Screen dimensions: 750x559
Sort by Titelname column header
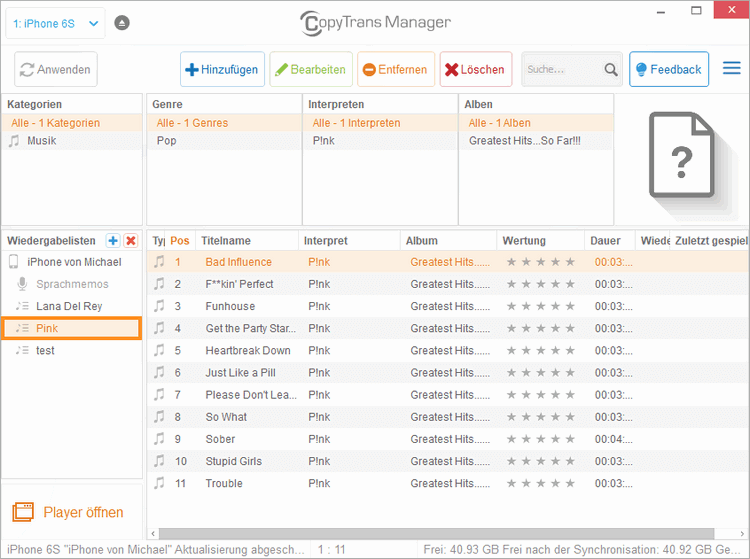[246, 241]
